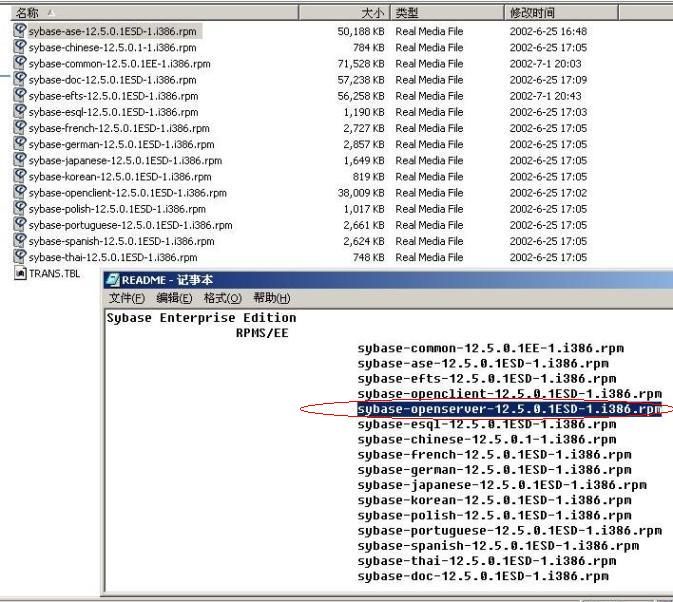Click the sybase-esql rpm file icon
673x602 pixels.
pos(20,111)
